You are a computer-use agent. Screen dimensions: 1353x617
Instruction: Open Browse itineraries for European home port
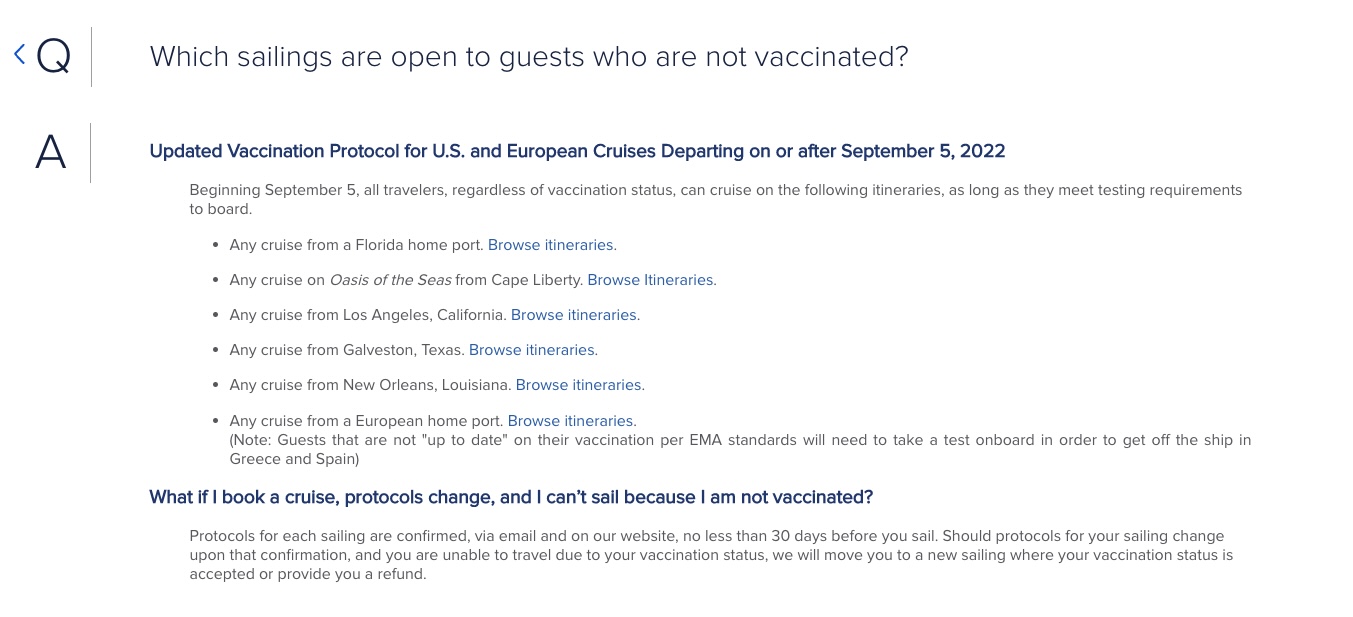click(572, 421)
